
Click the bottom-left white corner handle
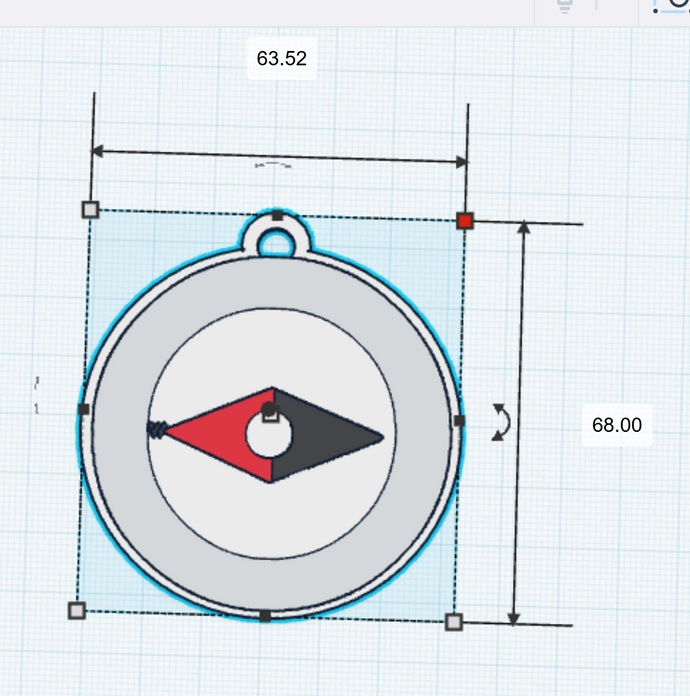coord(76,610)
